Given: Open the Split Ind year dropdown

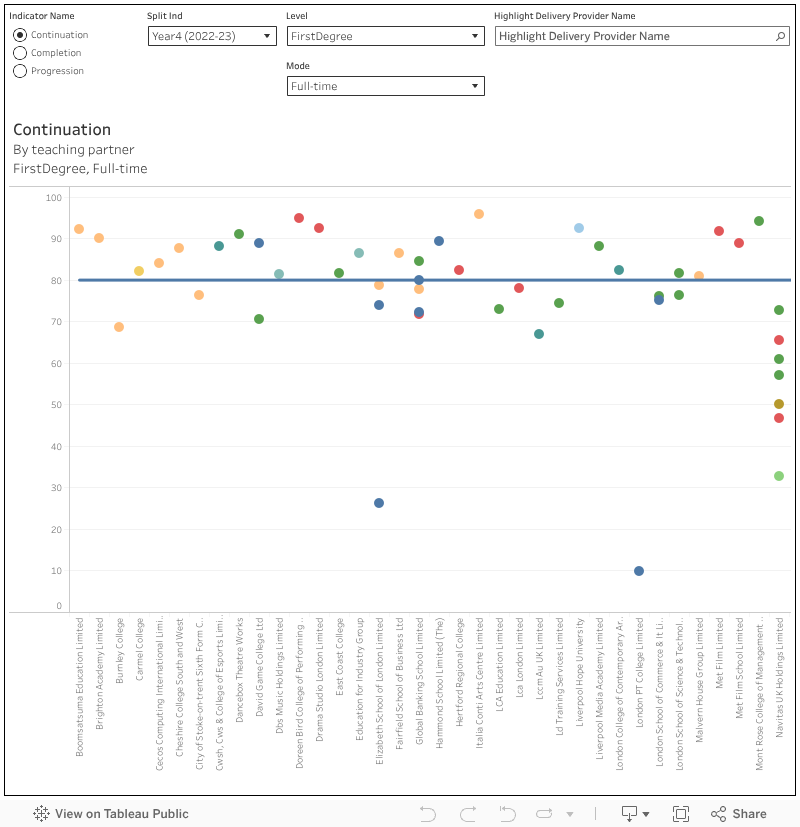Looking at the screenshot, I should coord(212,36).
